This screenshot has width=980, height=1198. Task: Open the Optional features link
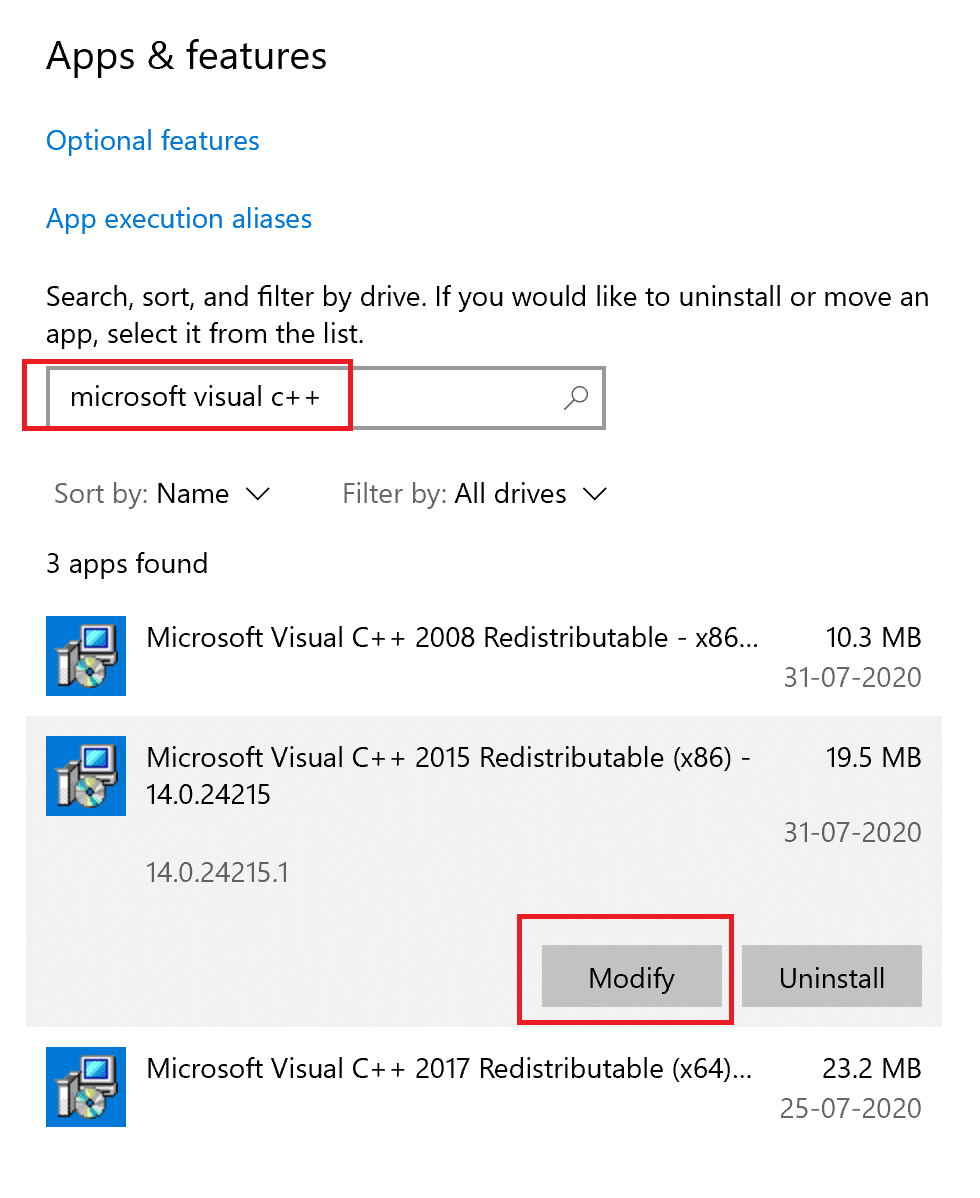pyautogui.click(x=153, y=141)
